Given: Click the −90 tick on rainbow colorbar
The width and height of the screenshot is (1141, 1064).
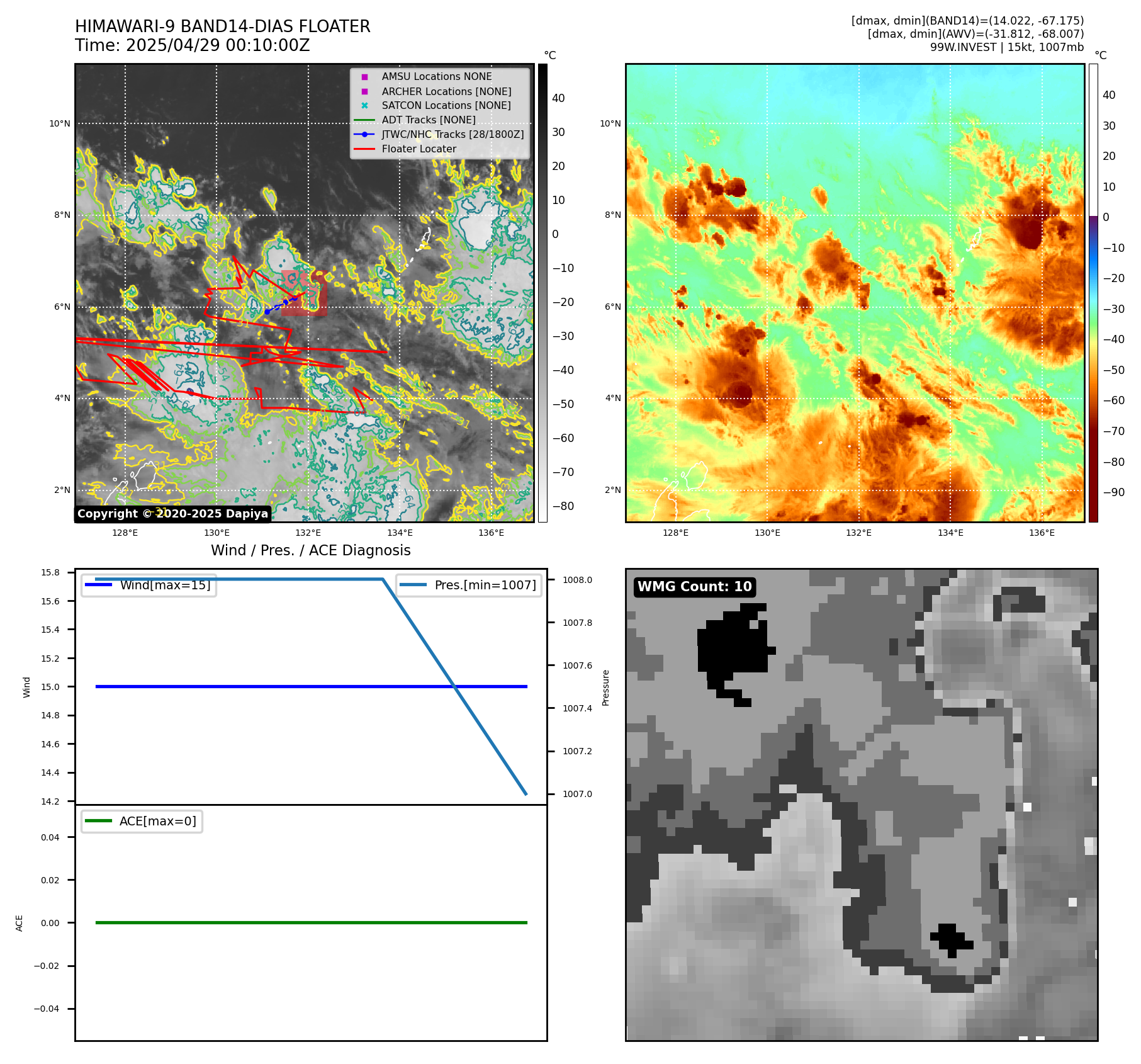Looking at the screenshot, I should coord(1114,492).
